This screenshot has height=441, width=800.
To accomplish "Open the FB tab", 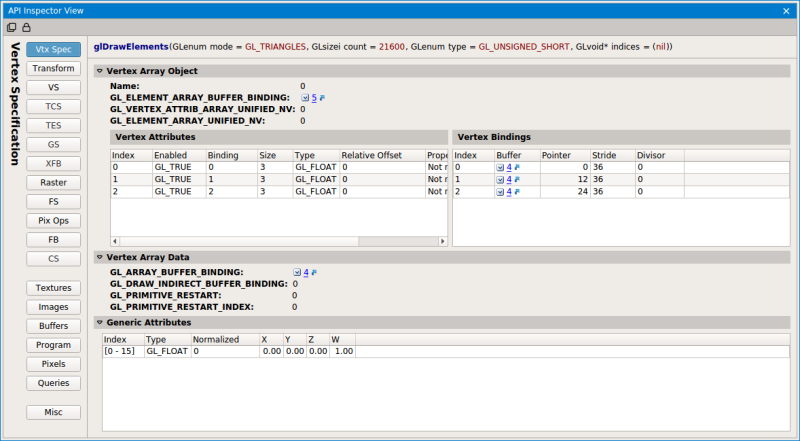I will [54, 240].
